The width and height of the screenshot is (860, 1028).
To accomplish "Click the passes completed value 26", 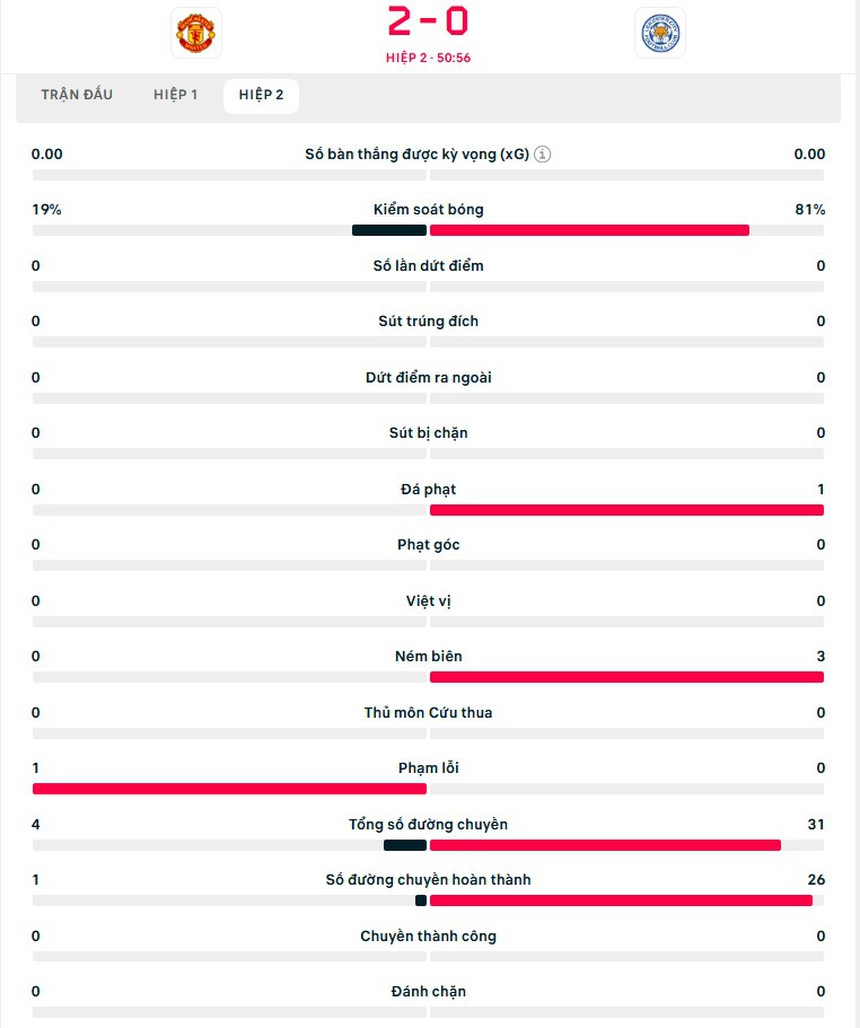I will [x=817, y=879].
